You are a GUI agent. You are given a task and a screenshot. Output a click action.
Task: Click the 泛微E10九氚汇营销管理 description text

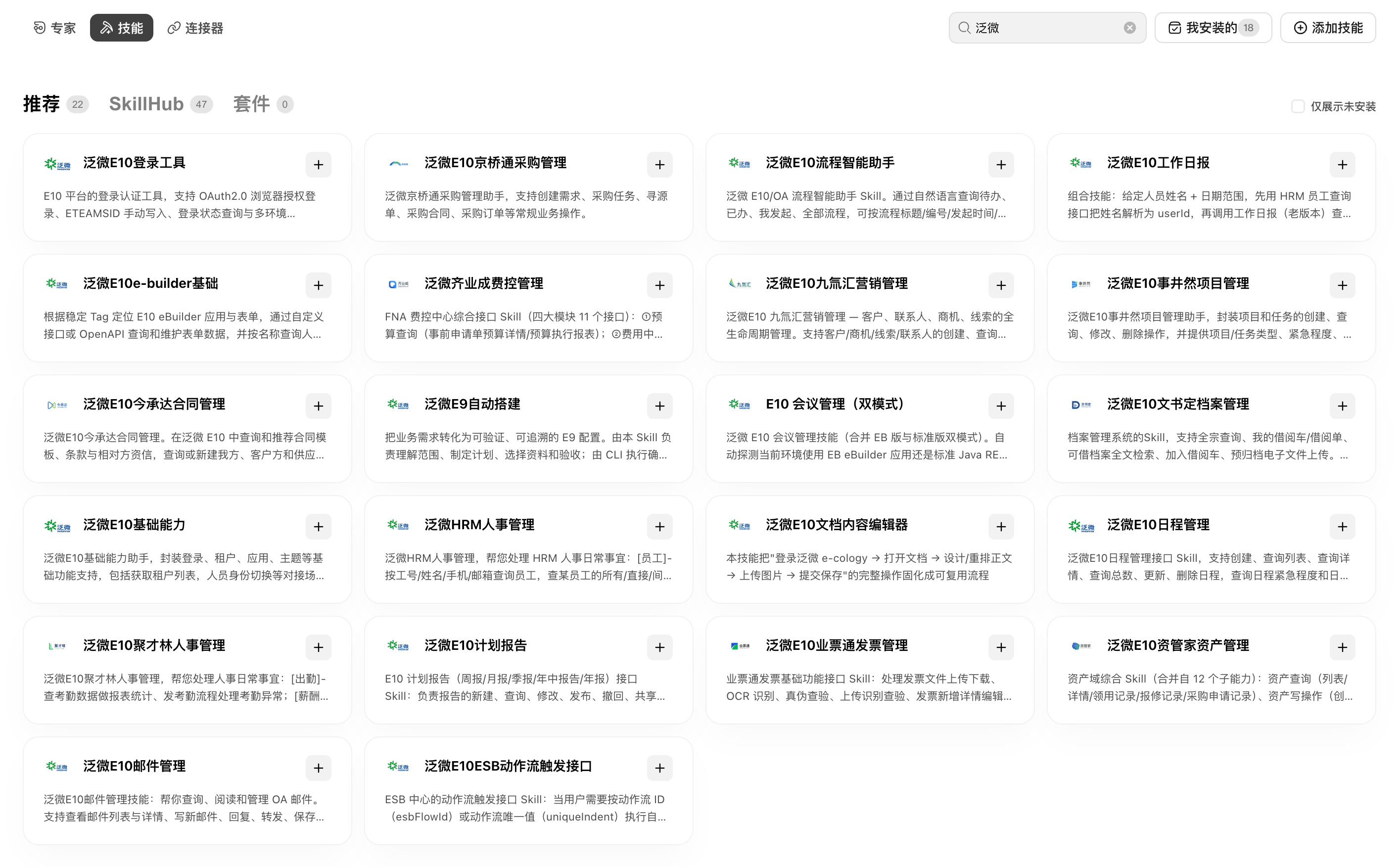[870, 325]
